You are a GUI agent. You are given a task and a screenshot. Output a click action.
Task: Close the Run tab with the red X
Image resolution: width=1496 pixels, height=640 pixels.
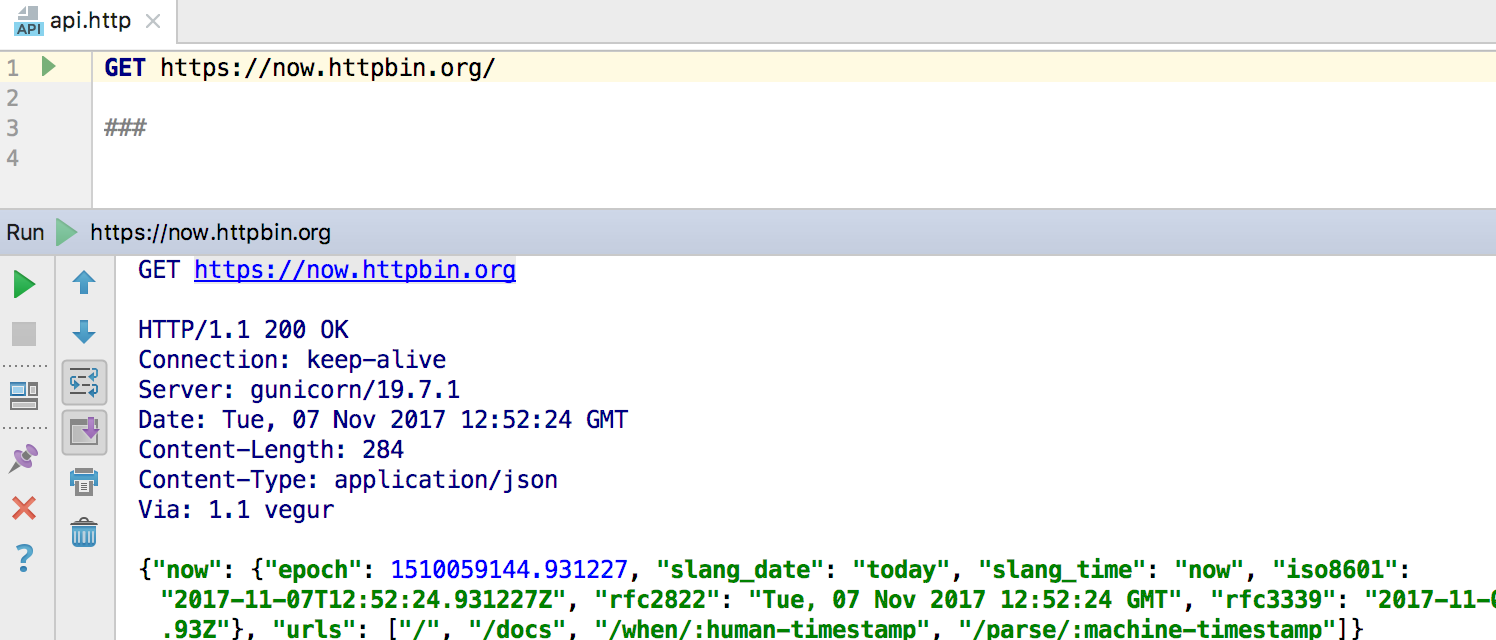point(24,508)
